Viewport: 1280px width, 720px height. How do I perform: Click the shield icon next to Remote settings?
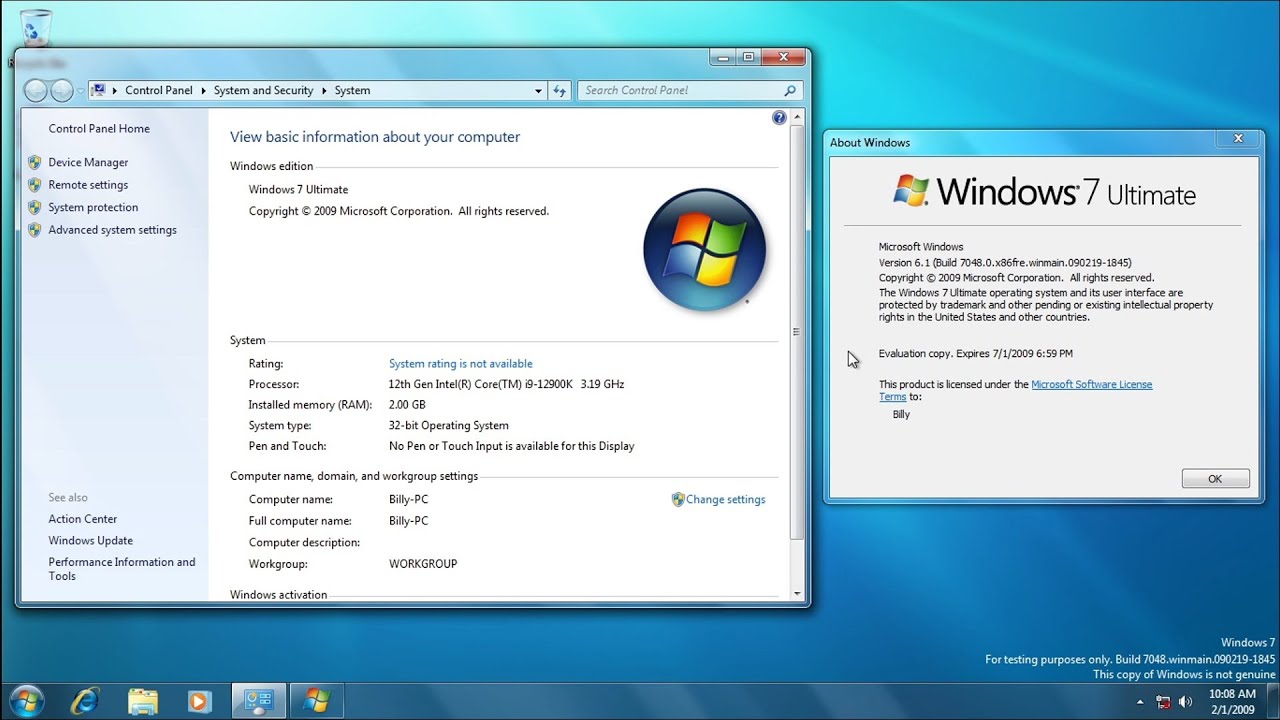click(x=34, y=185)
